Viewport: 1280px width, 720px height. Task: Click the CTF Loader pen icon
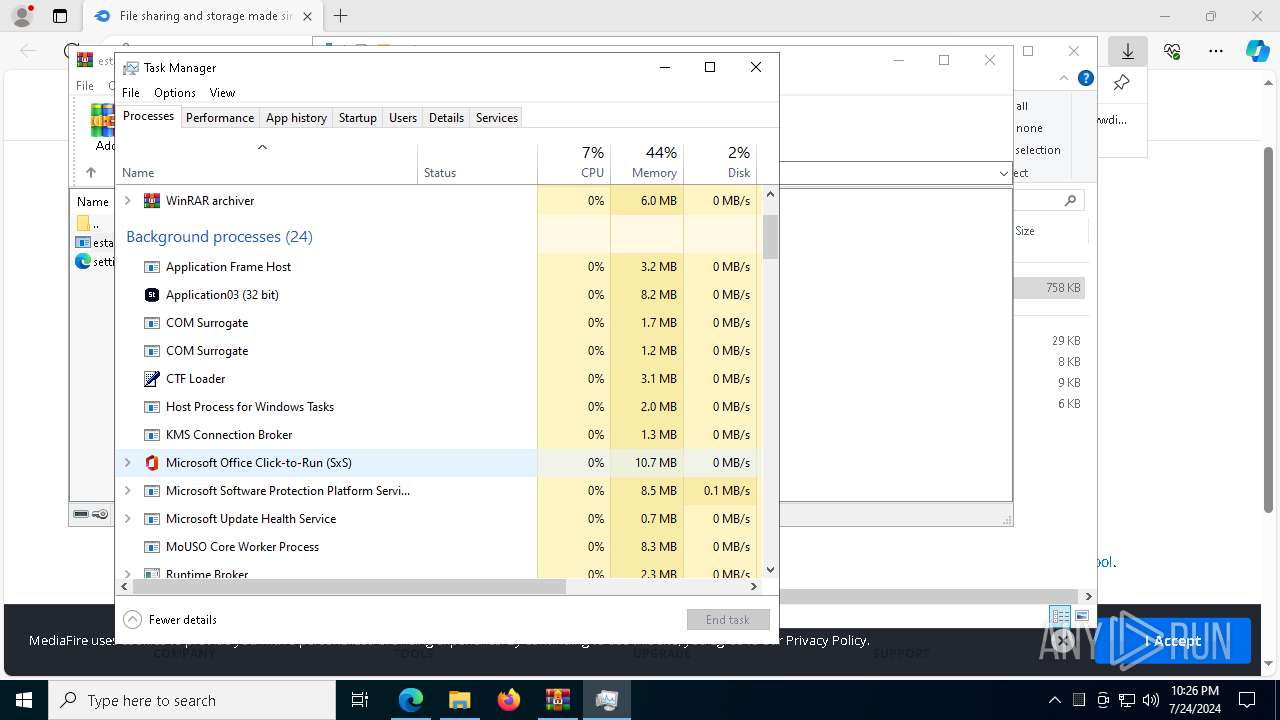coord(152,379)
